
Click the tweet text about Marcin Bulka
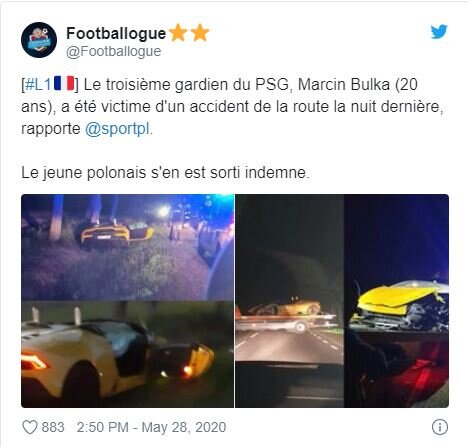pos(232,107)
